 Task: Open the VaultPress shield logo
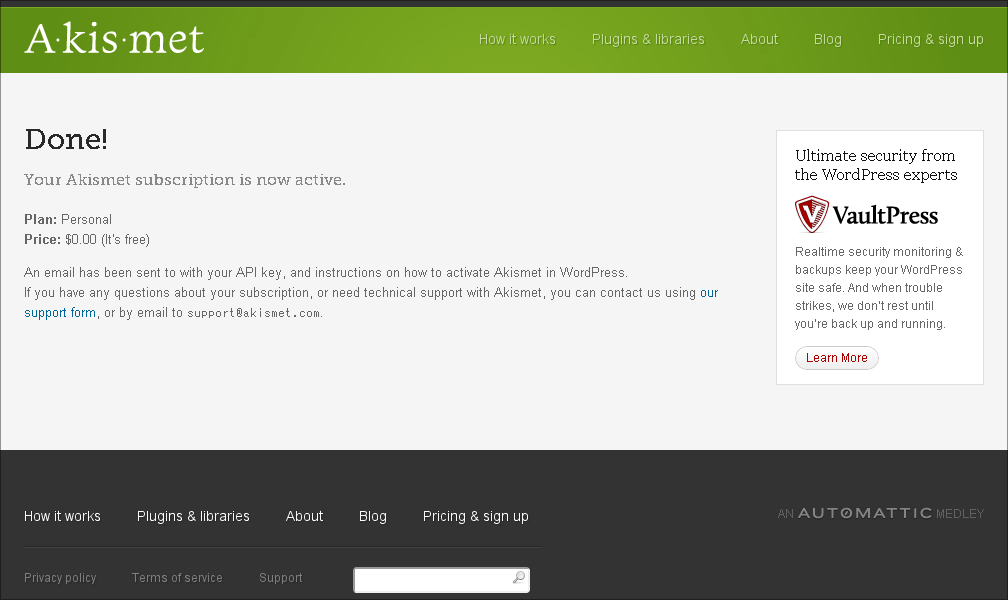[x=812, y=214]
